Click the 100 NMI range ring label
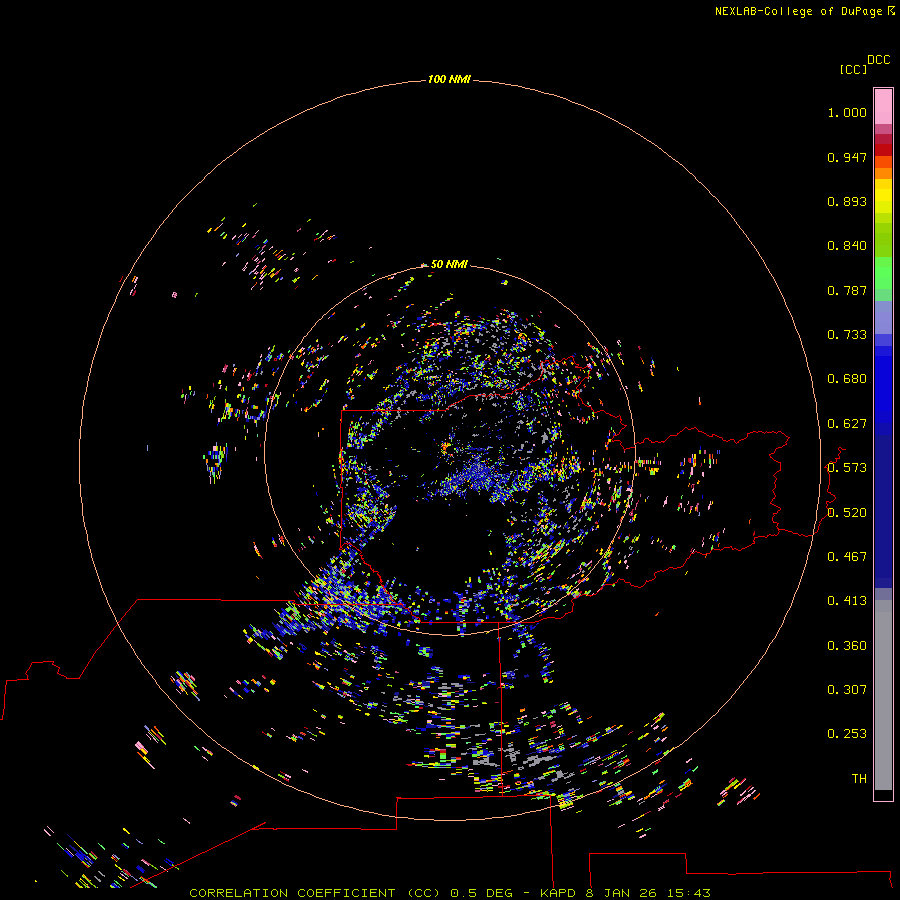The height and width of the screenshot is (900, 900). coord(449,79)
